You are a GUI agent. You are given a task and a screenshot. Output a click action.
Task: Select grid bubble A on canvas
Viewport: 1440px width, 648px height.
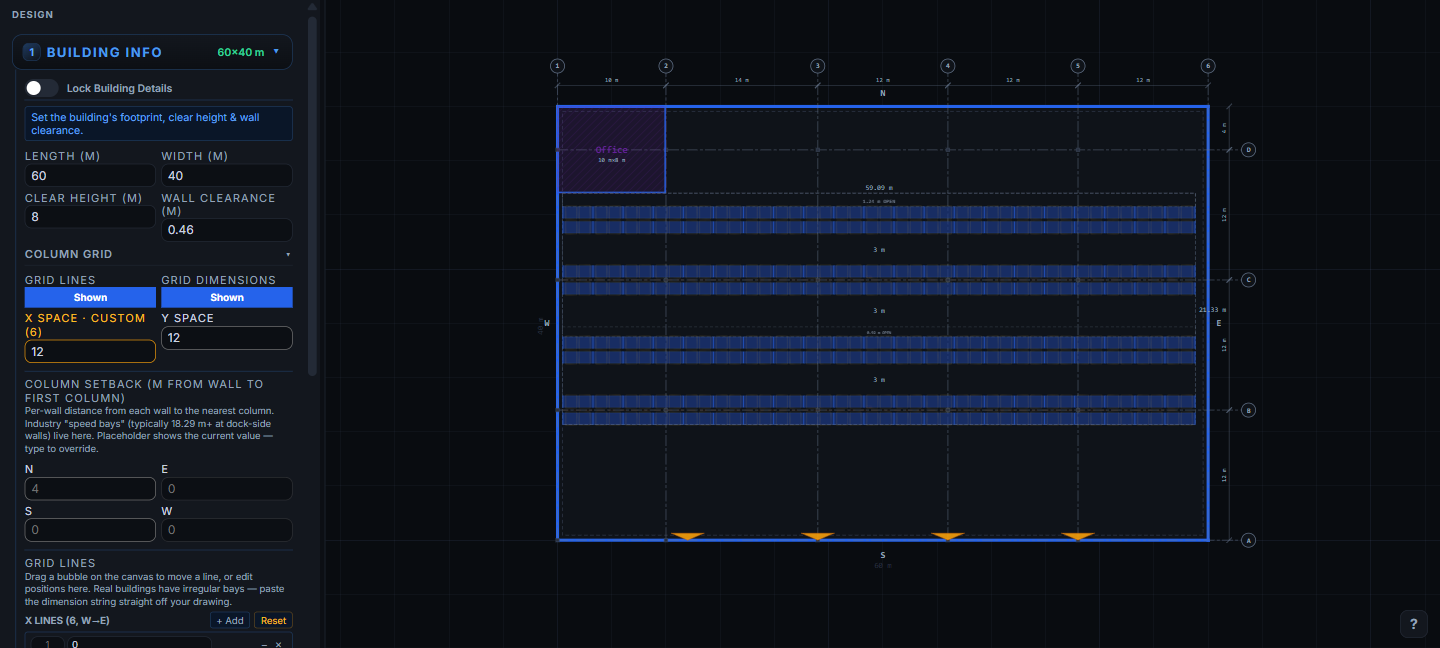pos(1248,540)
